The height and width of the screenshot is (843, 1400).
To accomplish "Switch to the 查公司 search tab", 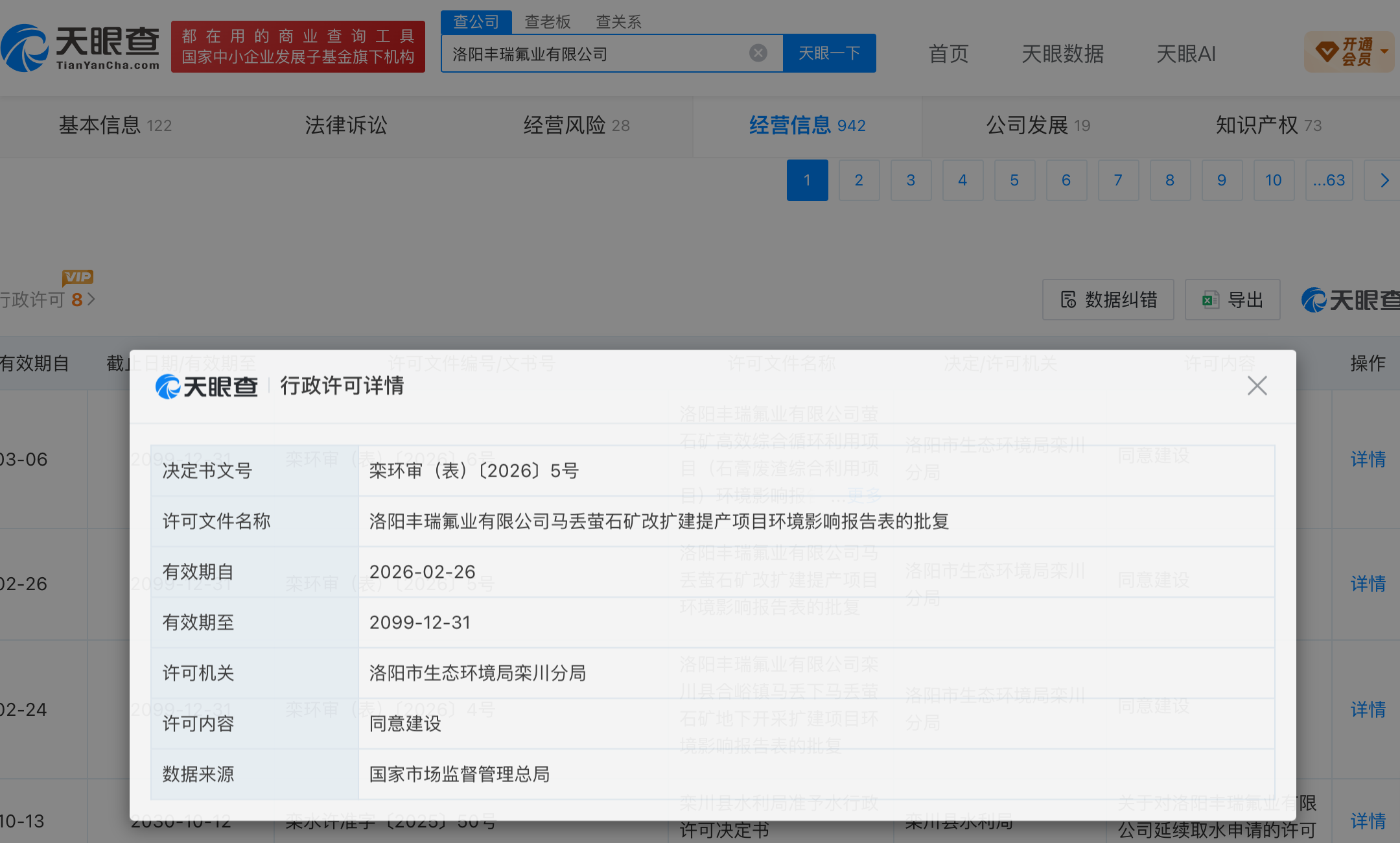I will pyautogui.click(x=476, y=22).
